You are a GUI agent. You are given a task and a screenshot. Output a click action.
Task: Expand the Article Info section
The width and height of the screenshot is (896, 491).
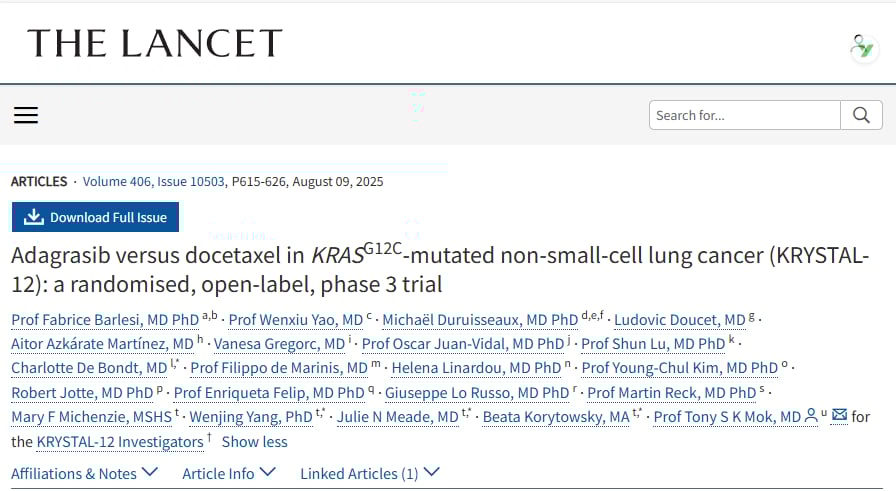point(229,473)
